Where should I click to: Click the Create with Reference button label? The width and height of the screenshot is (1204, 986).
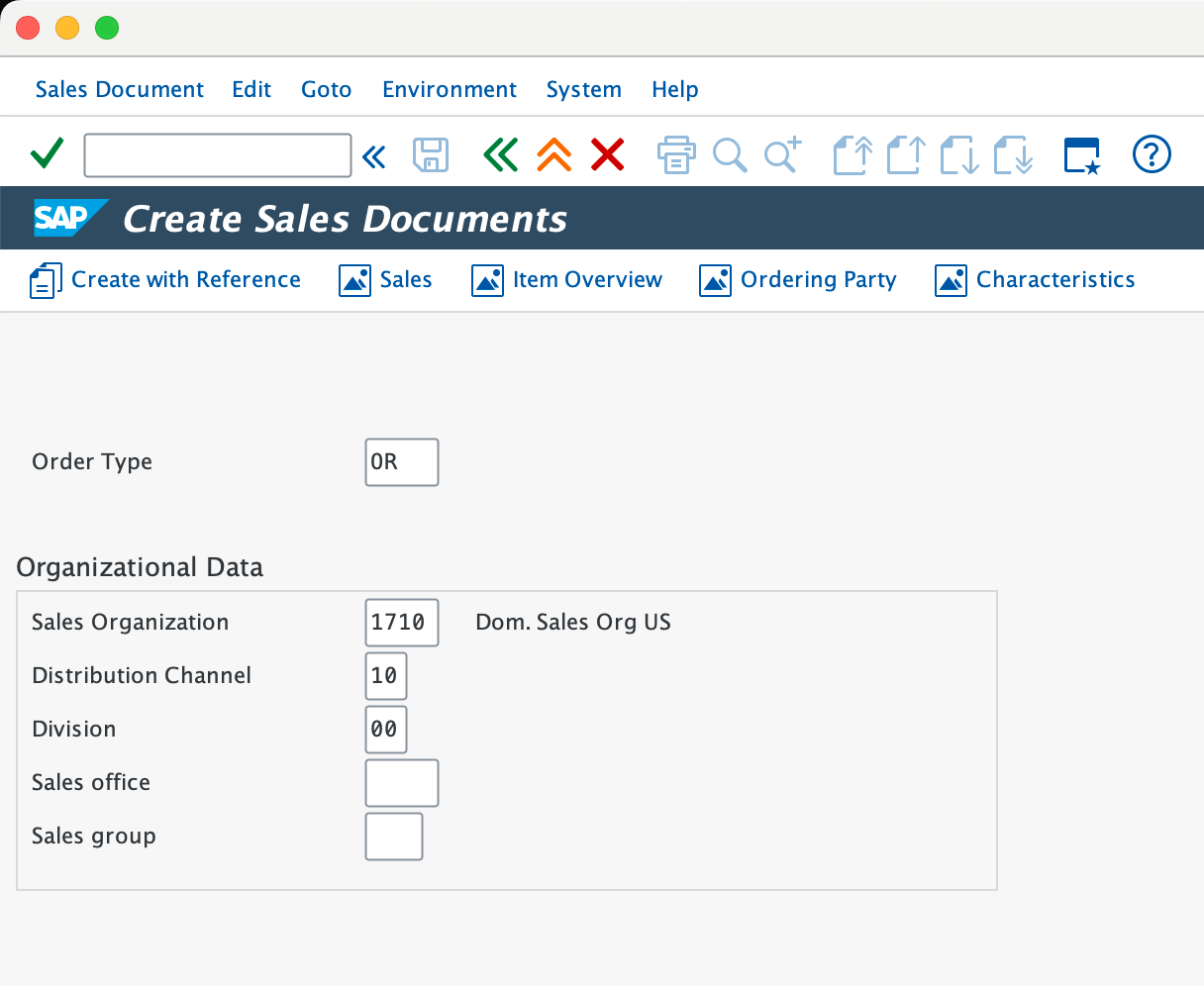tap(186, 280)
